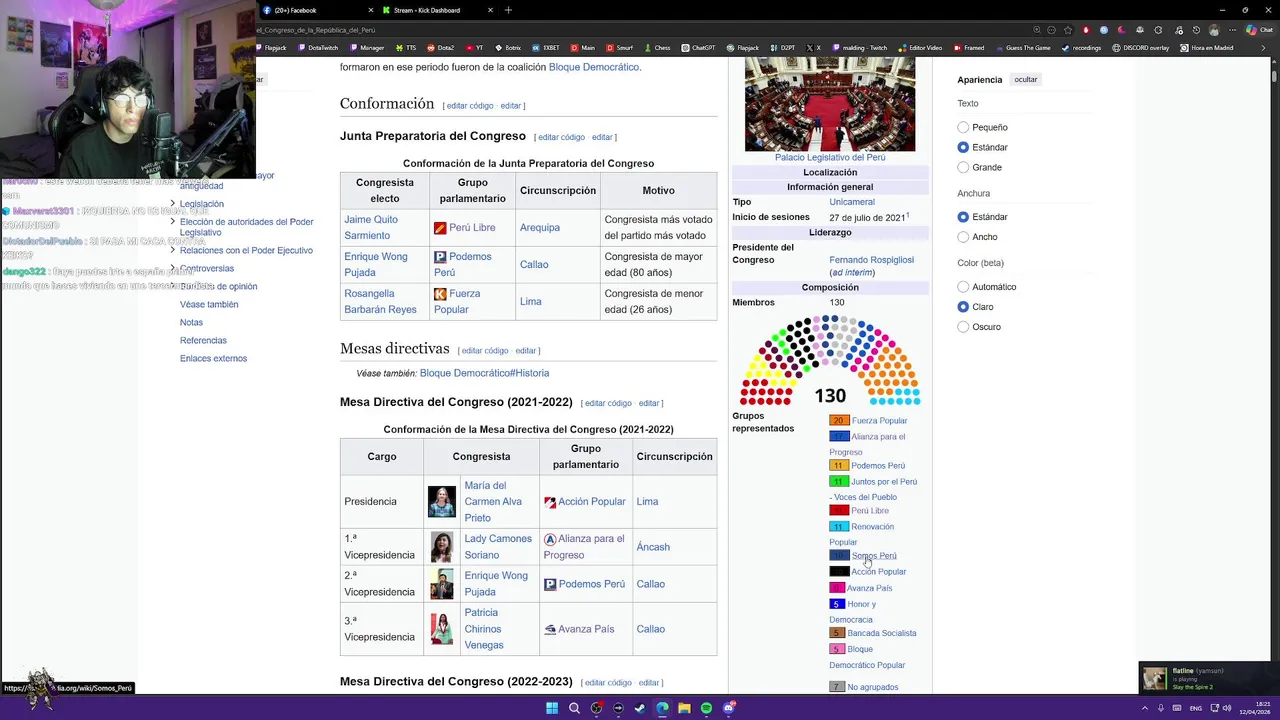Screen dimensions: 1280x720
Task: Open Discord from the taskbar
Action: (x=728, y=708)
